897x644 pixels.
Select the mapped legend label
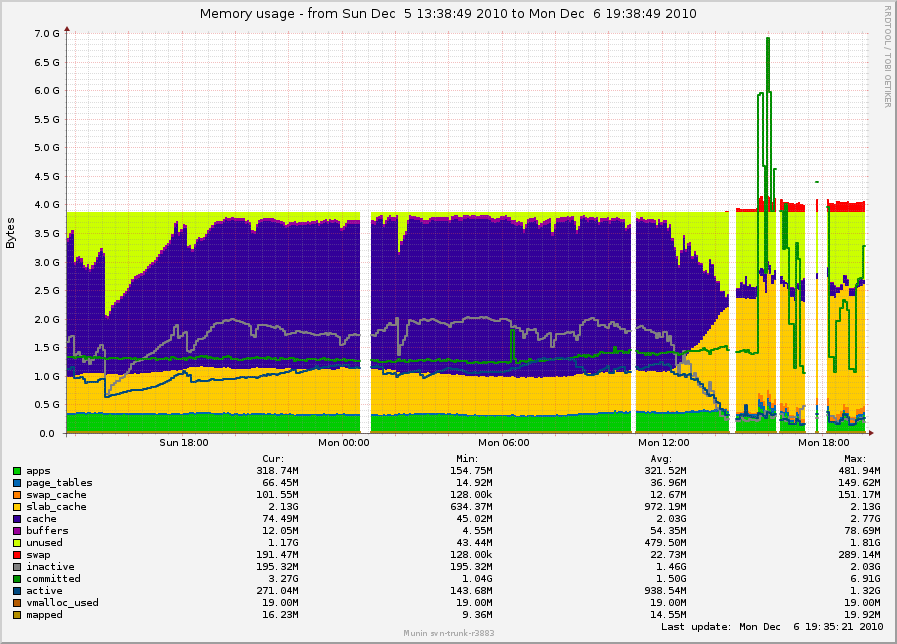coord(44,615)
